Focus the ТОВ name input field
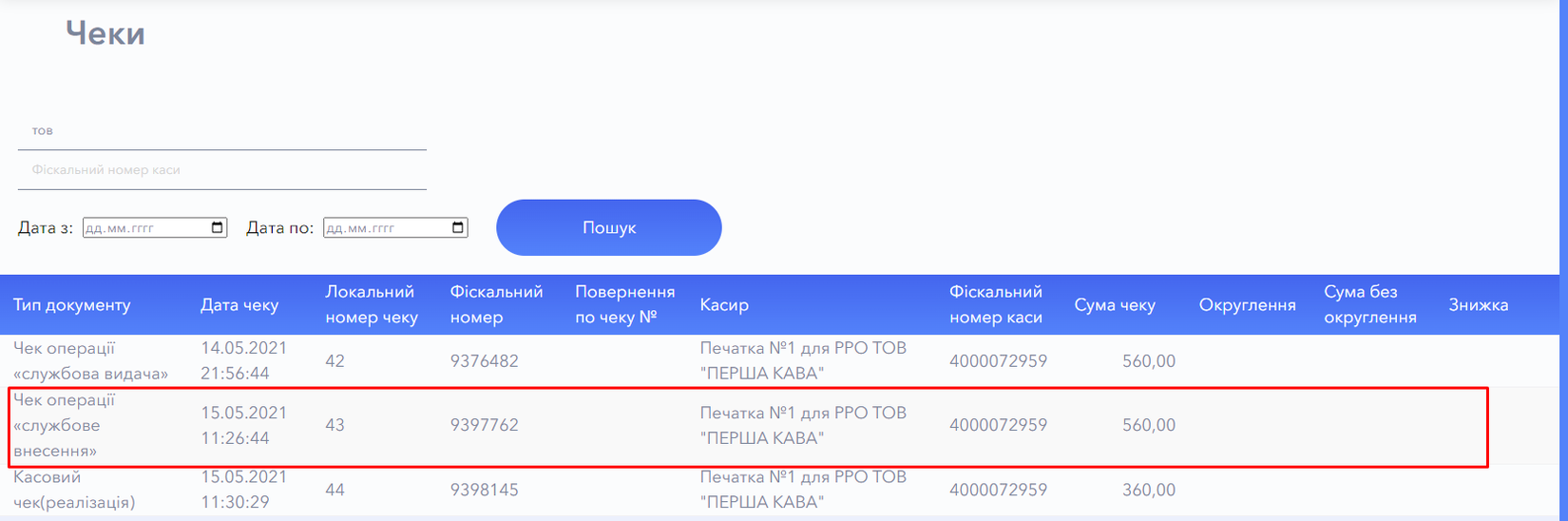Image resolution: width=1568 pixels, height=521 pixels. 221,130
